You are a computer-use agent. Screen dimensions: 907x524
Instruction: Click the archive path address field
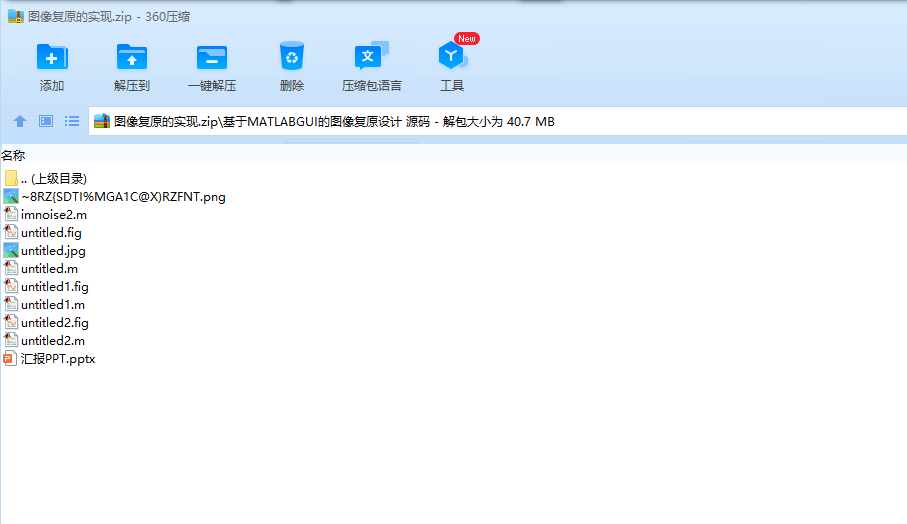(x=497, y=121)
